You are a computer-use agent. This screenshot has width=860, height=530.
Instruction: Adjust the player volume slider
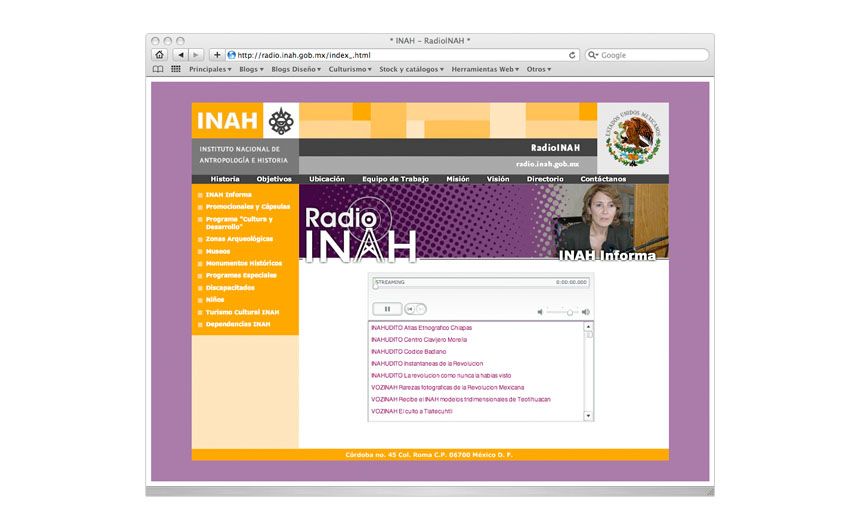[563, 312]
